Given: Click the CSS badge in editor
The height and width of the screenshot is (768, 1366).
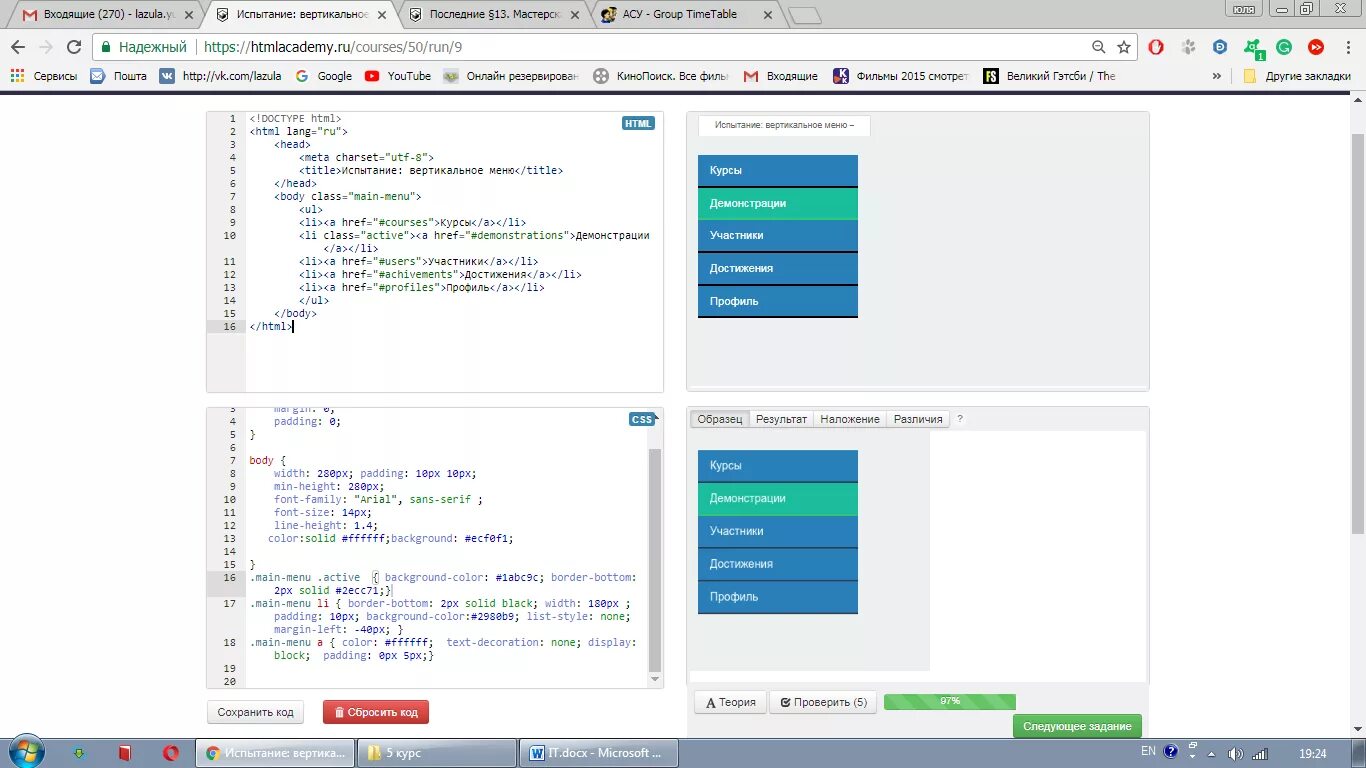Looking at the screenshot, I should click(642, 419).
